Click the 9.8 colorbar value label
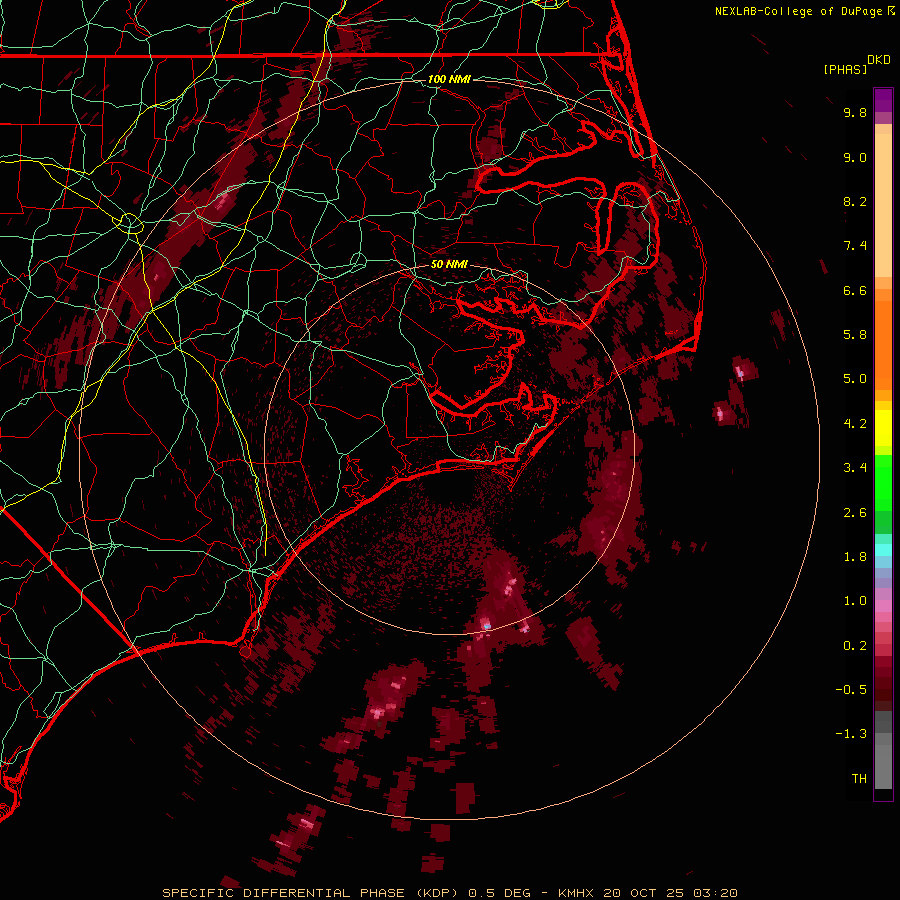The image size is (900, 900). click(x=855, y=113)
